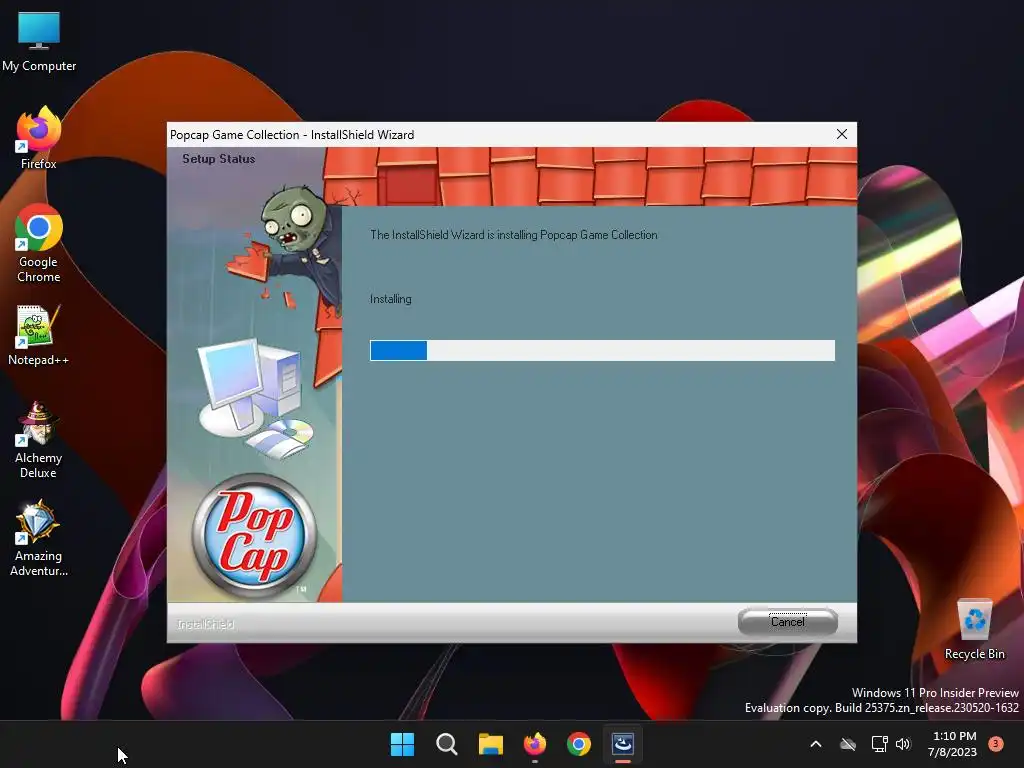
Task: Close the InstallShield Wizard window
Action: (842, 134)
